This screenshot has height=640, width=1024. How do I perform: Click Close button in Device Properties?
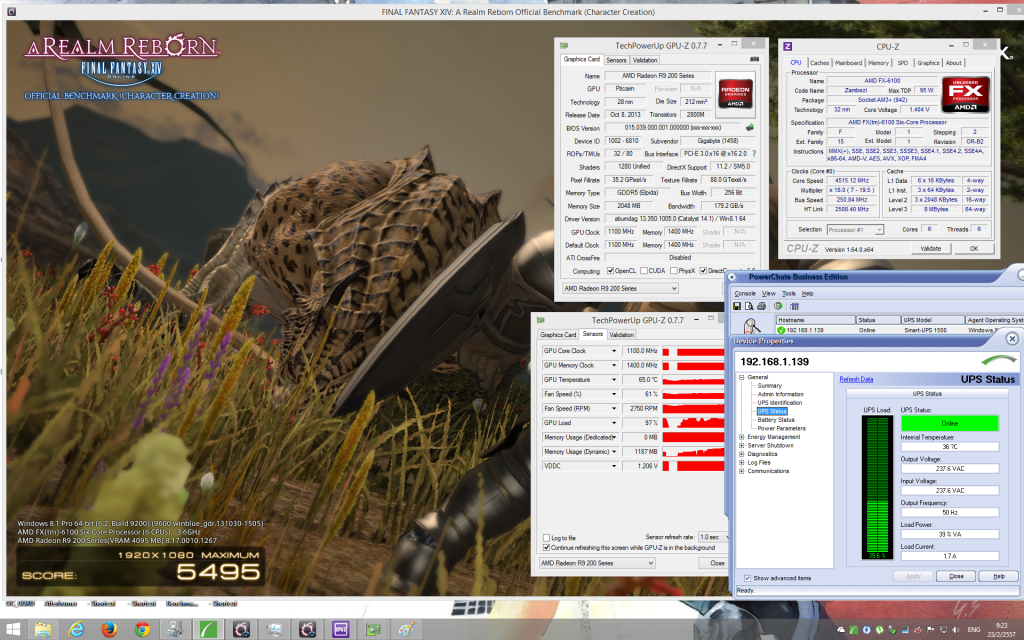[956, 576]
